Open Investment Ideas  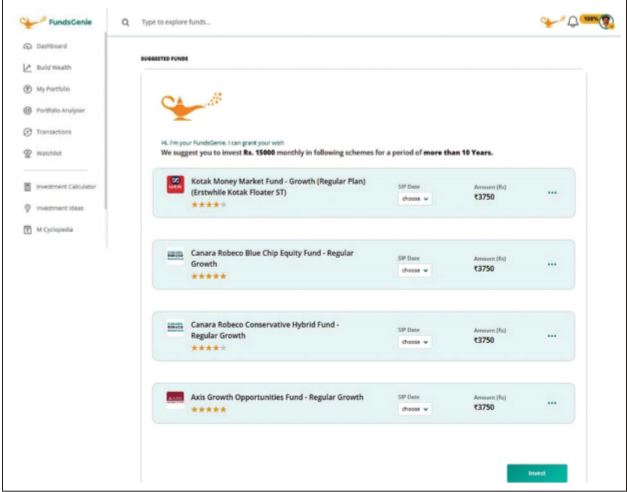pyautogui.click(x=60, y=208)
